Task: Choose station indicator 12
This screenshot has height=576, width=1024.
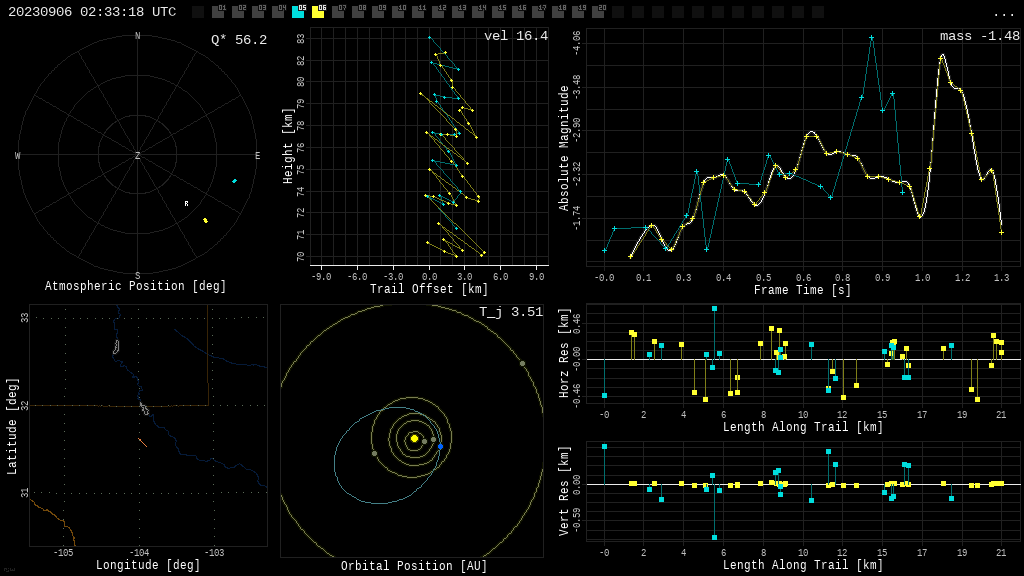Action: click(438, 12)
